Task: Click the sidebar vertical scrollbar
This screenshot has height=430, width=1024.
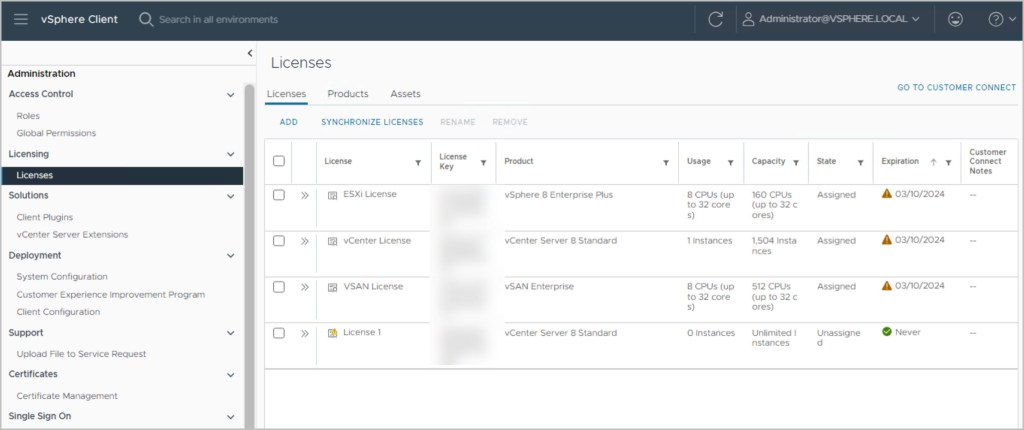Action: coord(249,250)
